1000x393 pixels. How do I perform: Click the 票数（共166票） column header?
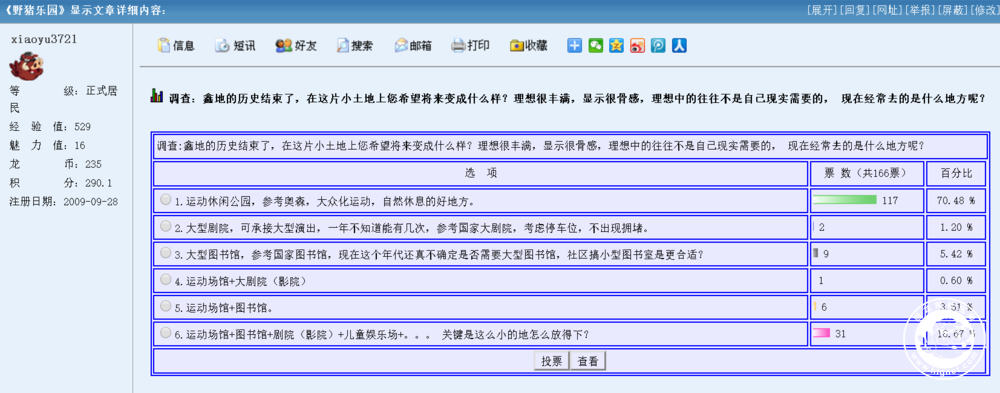866,173
